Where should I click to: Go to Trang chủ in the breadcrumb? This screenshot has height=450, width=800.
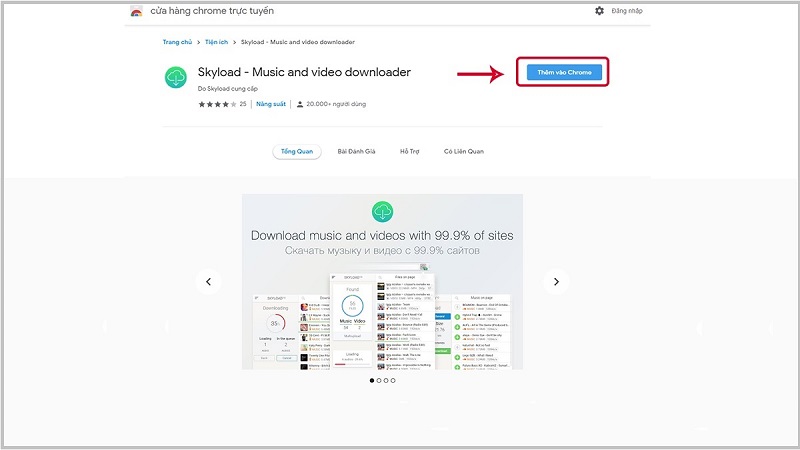click(x=177, y=42)
